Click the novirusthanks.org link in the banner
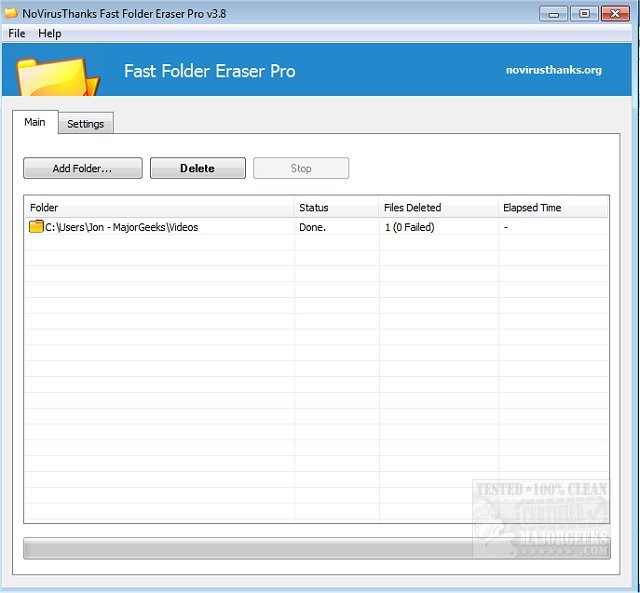The image size is (640, 593). 553,70
